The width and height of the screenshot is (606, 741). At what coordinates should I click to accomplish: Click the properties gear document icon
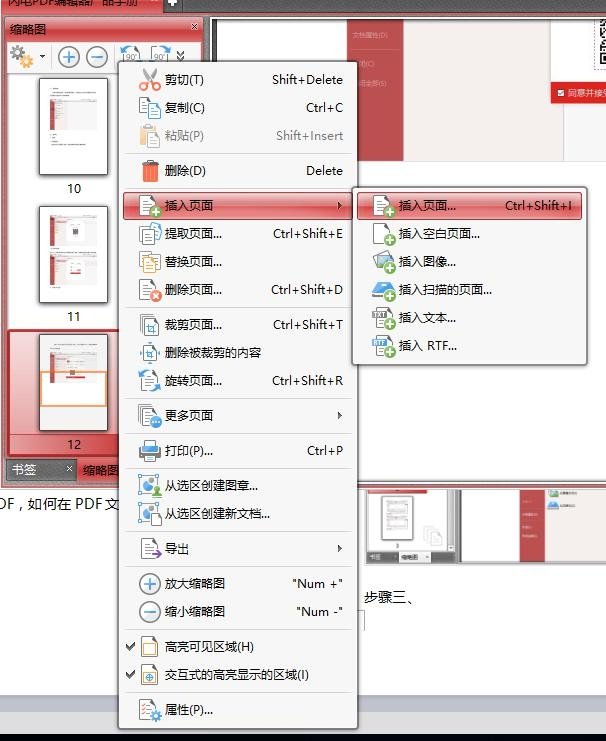[150, 710]
